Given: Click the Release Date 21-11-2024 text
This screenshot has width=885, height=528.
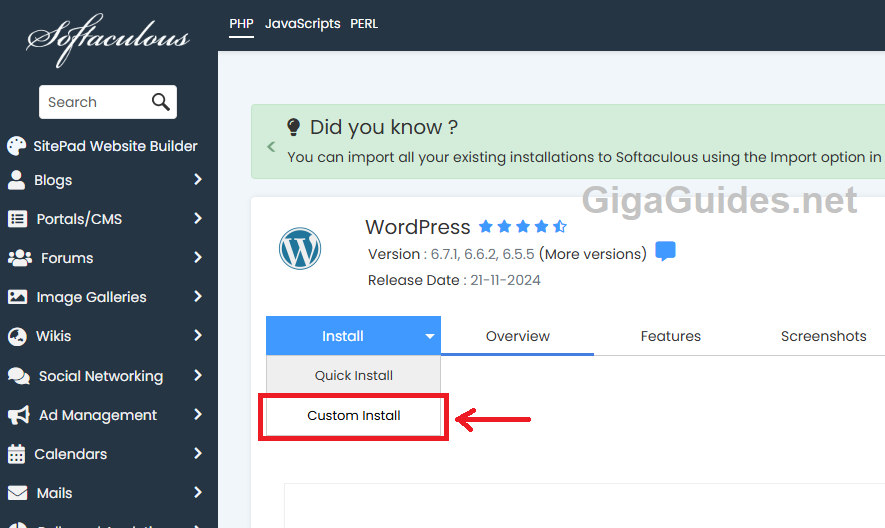Looking at the screenshot, I should [x=454, y=280].
